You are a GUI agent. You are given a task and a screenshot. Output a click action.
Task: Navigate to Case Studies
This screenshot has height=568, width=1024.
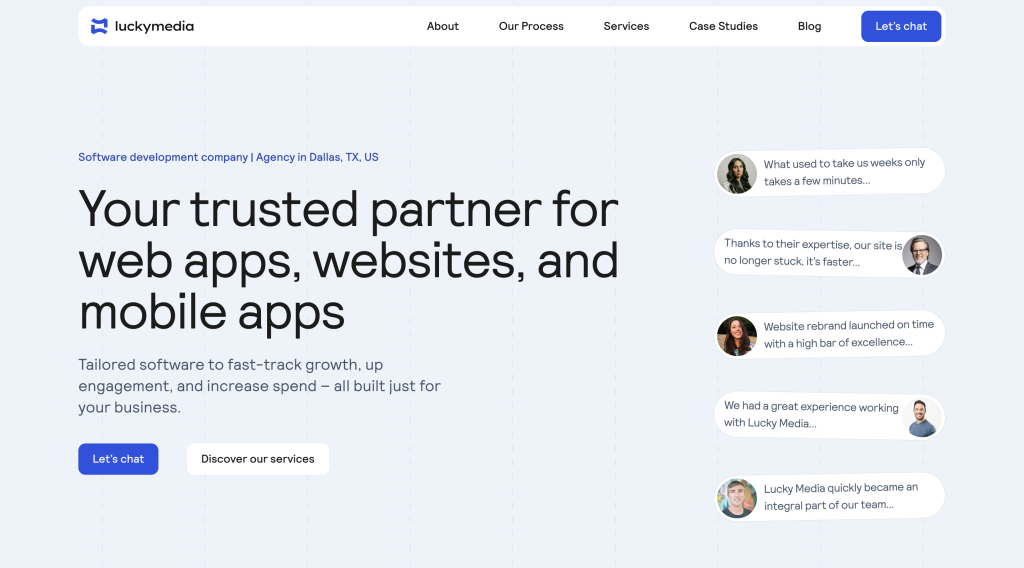pos(723,26)
